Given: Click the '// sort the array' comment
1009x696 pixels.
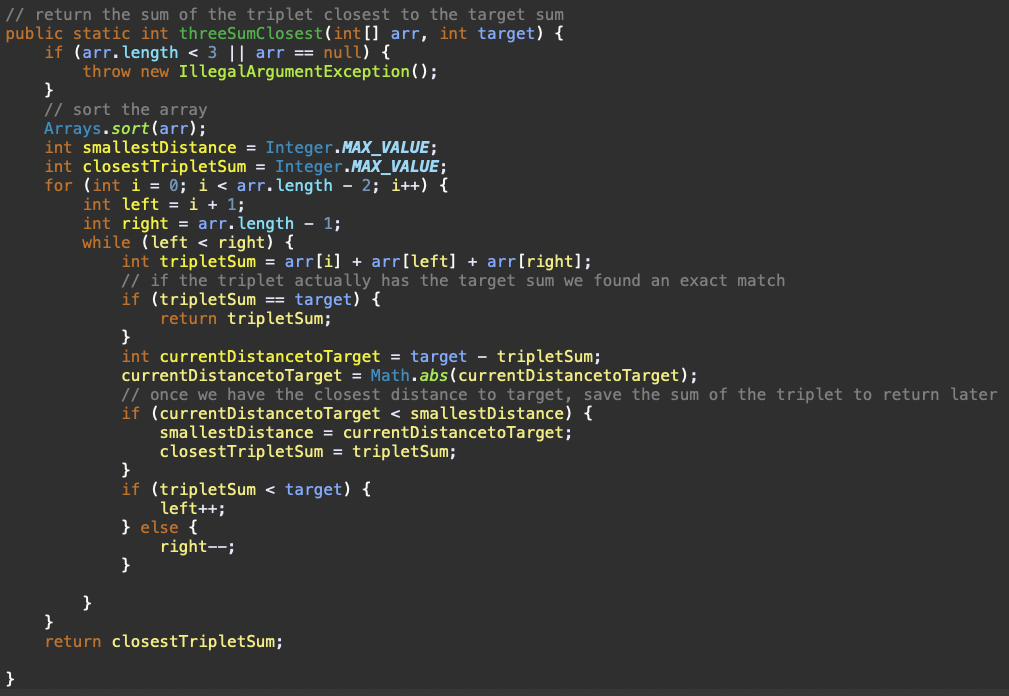Looking at the screenshot, I should [125, 109].
